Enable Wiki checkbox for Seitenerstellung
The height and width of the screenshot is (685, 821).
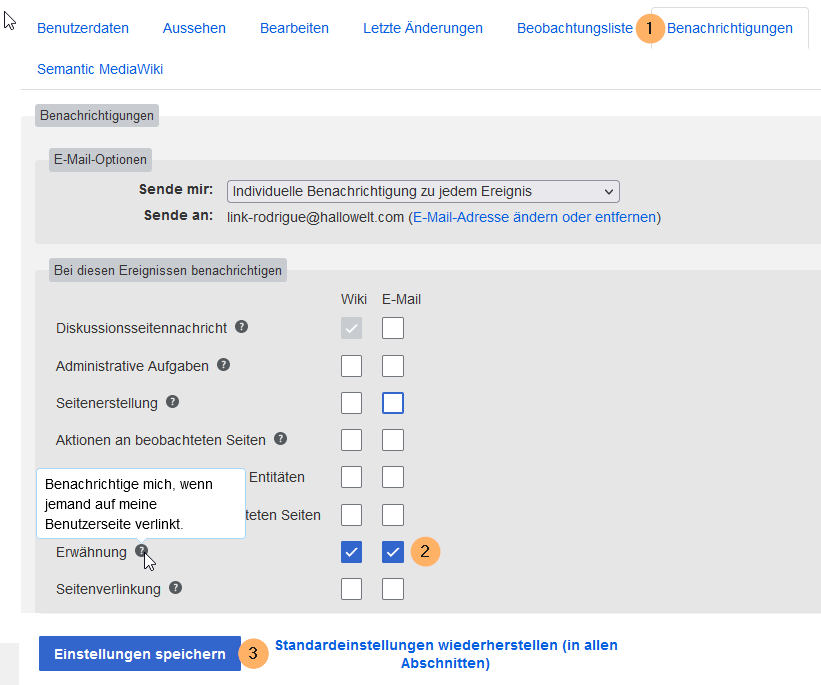(x=351, y=403)
